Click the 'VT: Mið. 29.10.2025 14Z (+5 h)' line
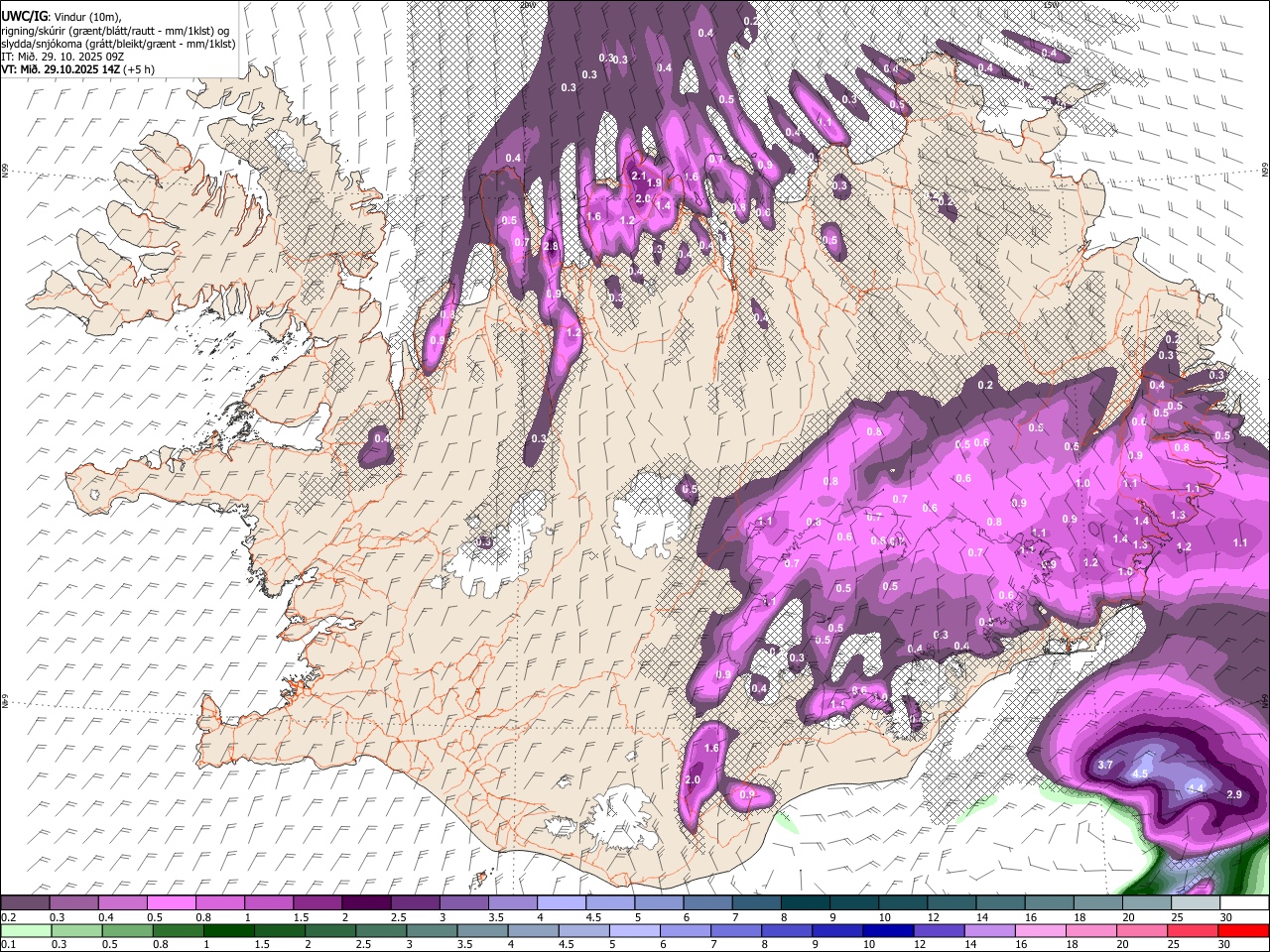This screenshot has width=1270, height=952. pos(77,69)
